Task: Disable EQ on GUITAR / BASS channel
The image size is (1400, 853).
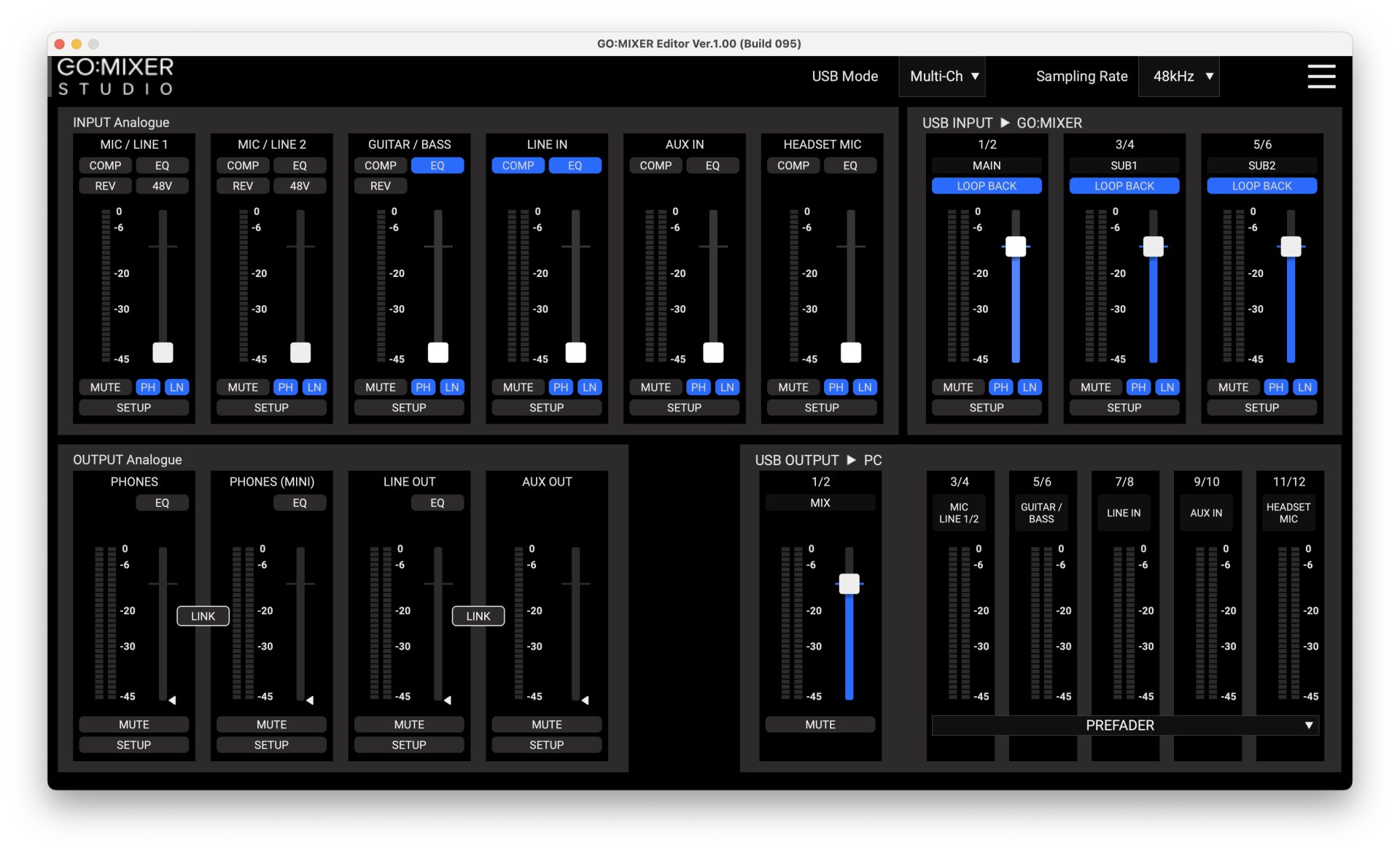Action: pyautogui.click(x=437, y=165)
